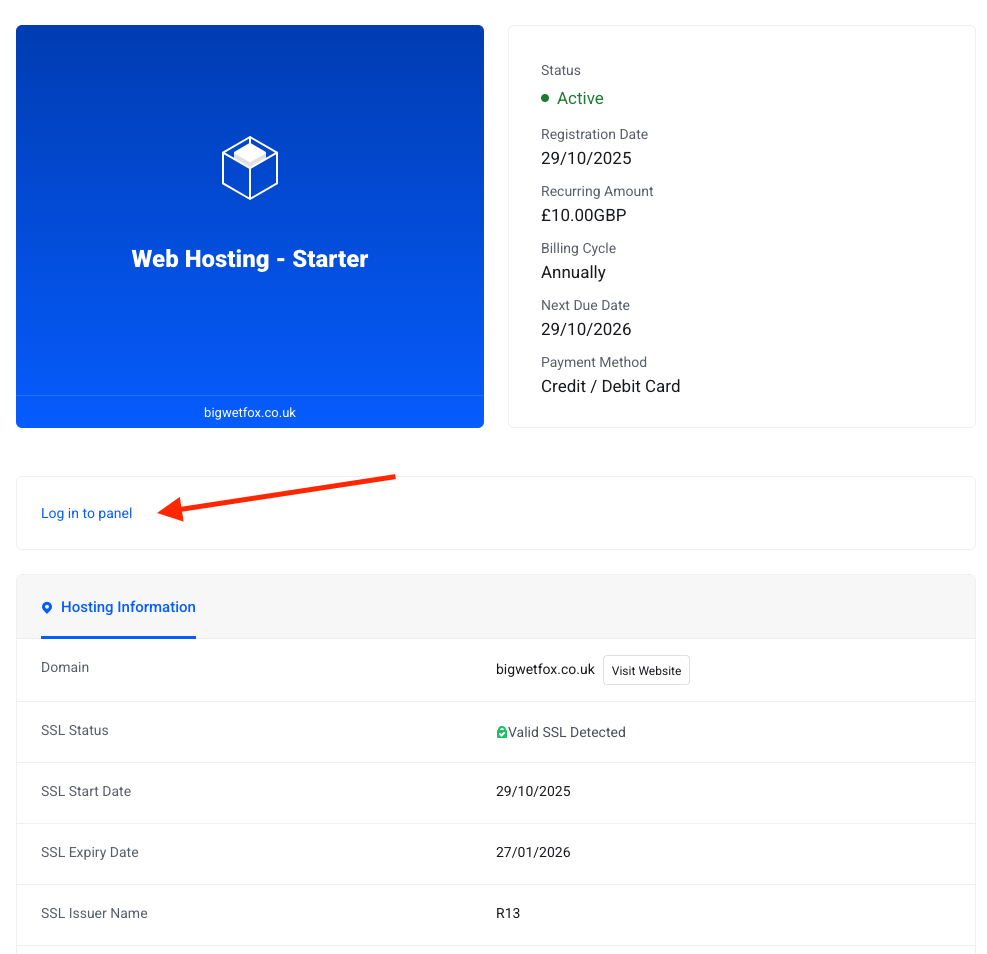Click the SSL expiry date 27/01/2026
Screen dimensions: 987x954
tap(533, 852)
